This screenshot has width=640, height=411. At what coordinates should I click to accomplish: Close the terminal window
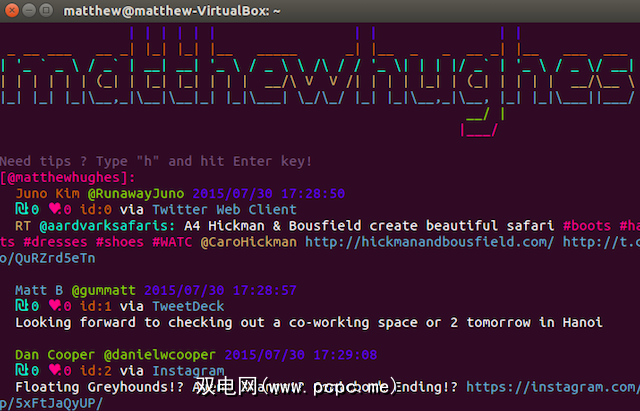tap(12, 10)
